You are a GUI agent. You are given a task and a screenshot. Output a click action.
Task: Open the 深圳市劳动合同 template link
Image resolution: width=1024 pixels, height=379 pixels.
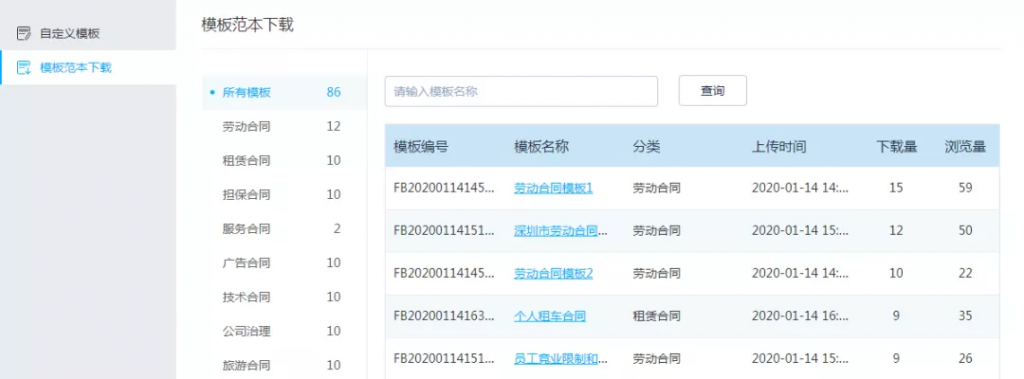tap(561, 231)
